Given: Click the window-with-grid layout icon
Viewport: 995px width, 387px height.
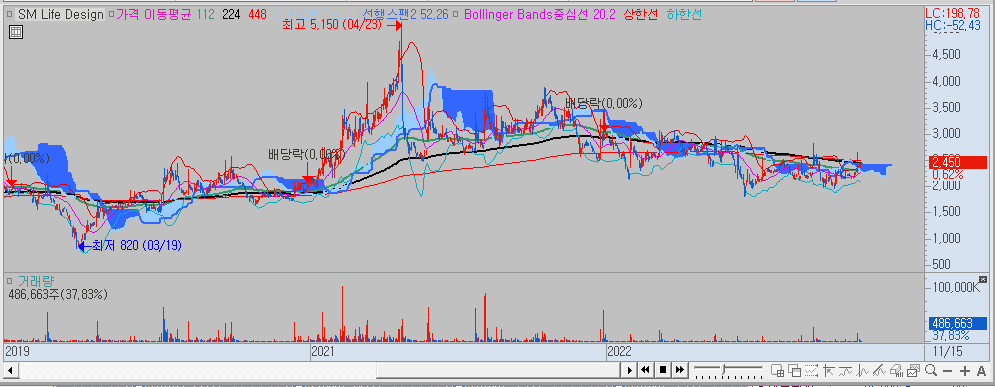Looking at the screenshot, I should (x=777, y=370).
